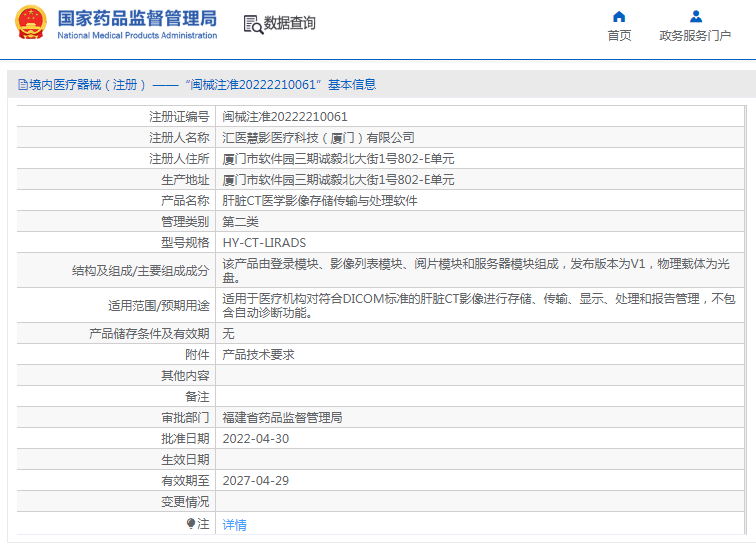Click the 无 storage condition value

tap(228, 334)
